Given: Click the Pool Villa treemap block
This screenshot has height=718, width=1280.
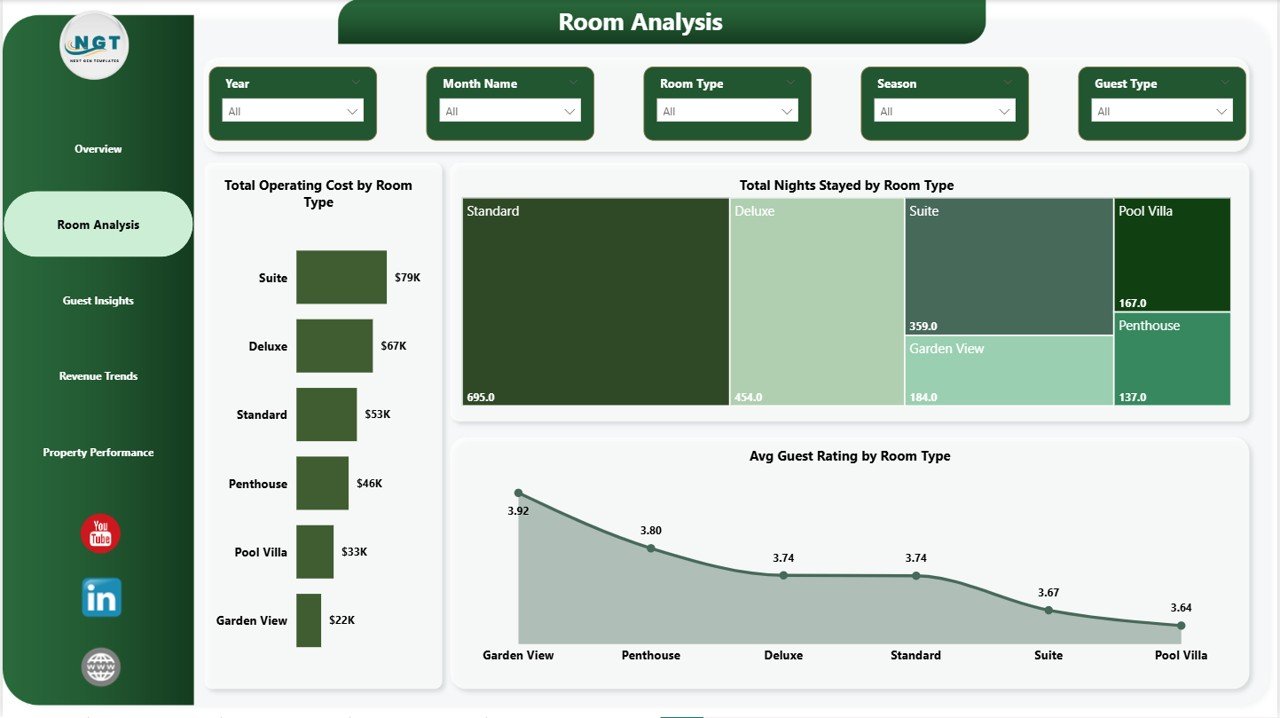Looking at the screenshot, I should (1172, 255).
